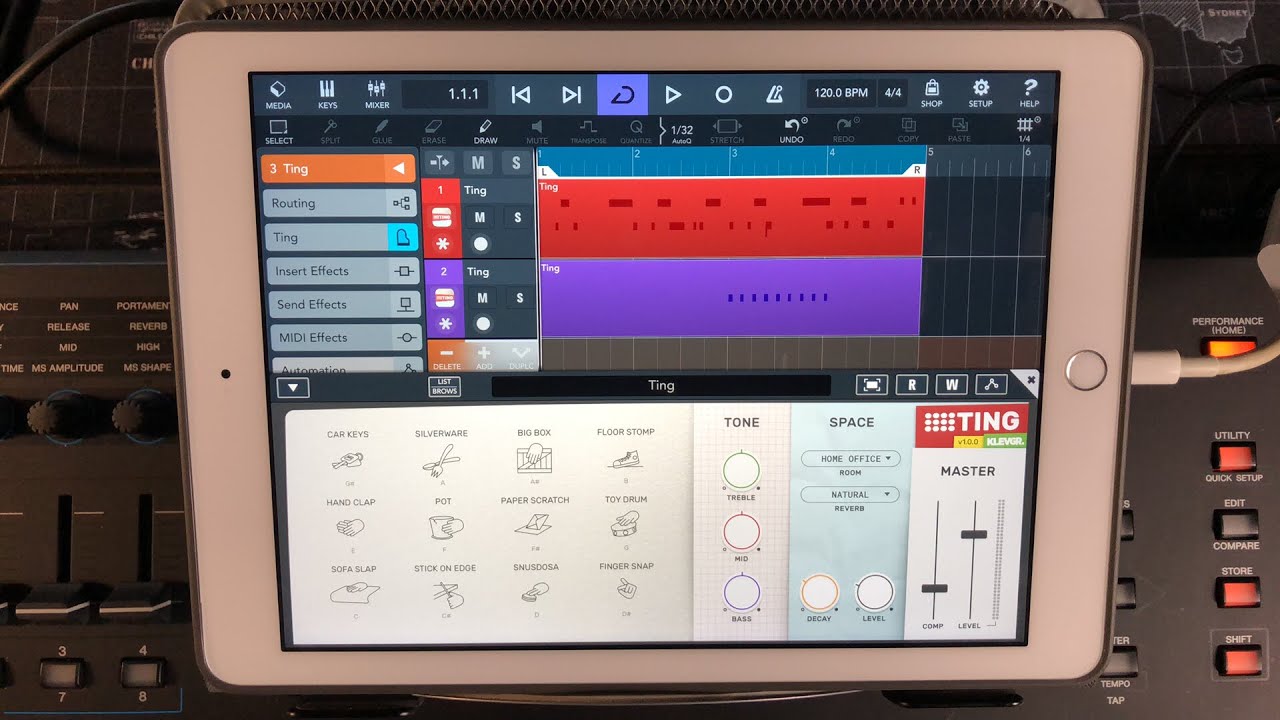1280x720 pixels.
Task: Record-arm track 2 Ting
Action: pyautogui.click(x=483, y=324)
